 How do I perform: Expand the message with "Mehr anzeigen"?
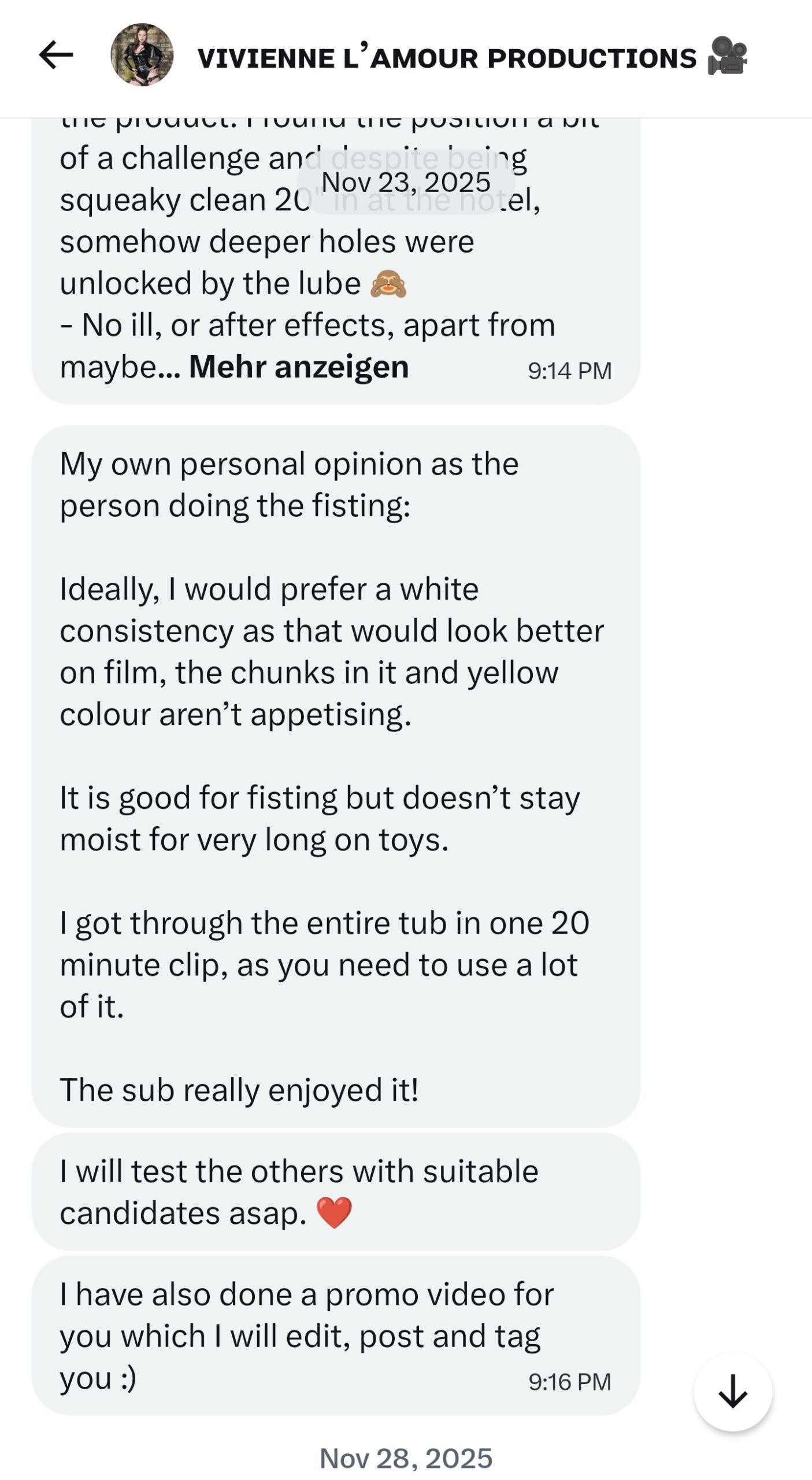click(298, 367)
